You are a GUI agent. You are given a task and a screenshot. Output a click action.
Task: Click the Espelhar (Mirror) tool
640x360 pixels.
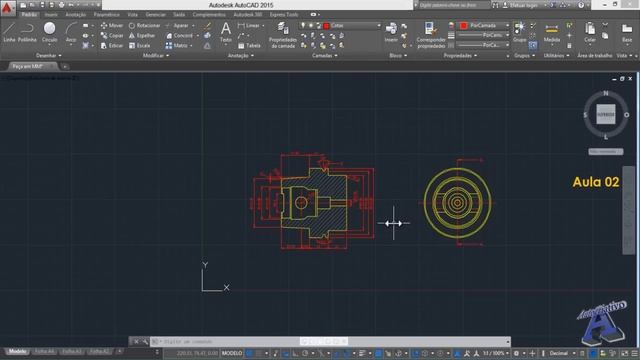click(142, 36)
